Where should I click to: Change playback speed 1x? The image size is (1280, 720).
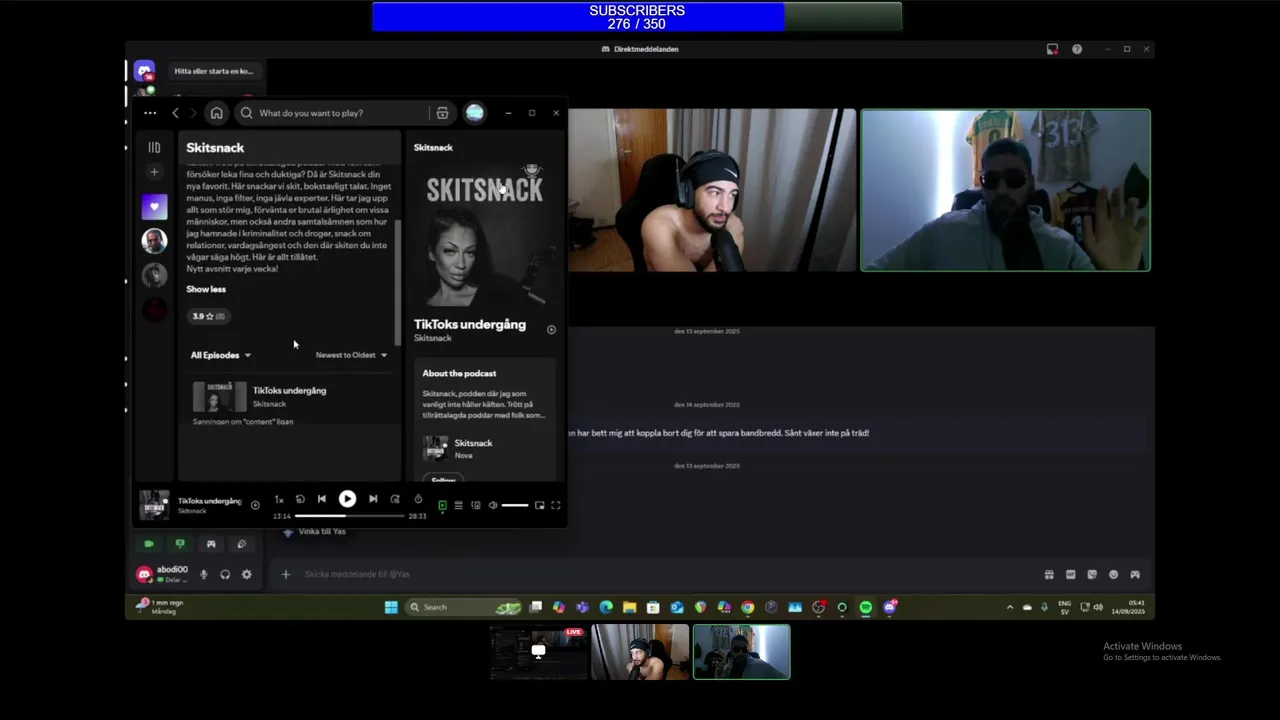point(279,499)
